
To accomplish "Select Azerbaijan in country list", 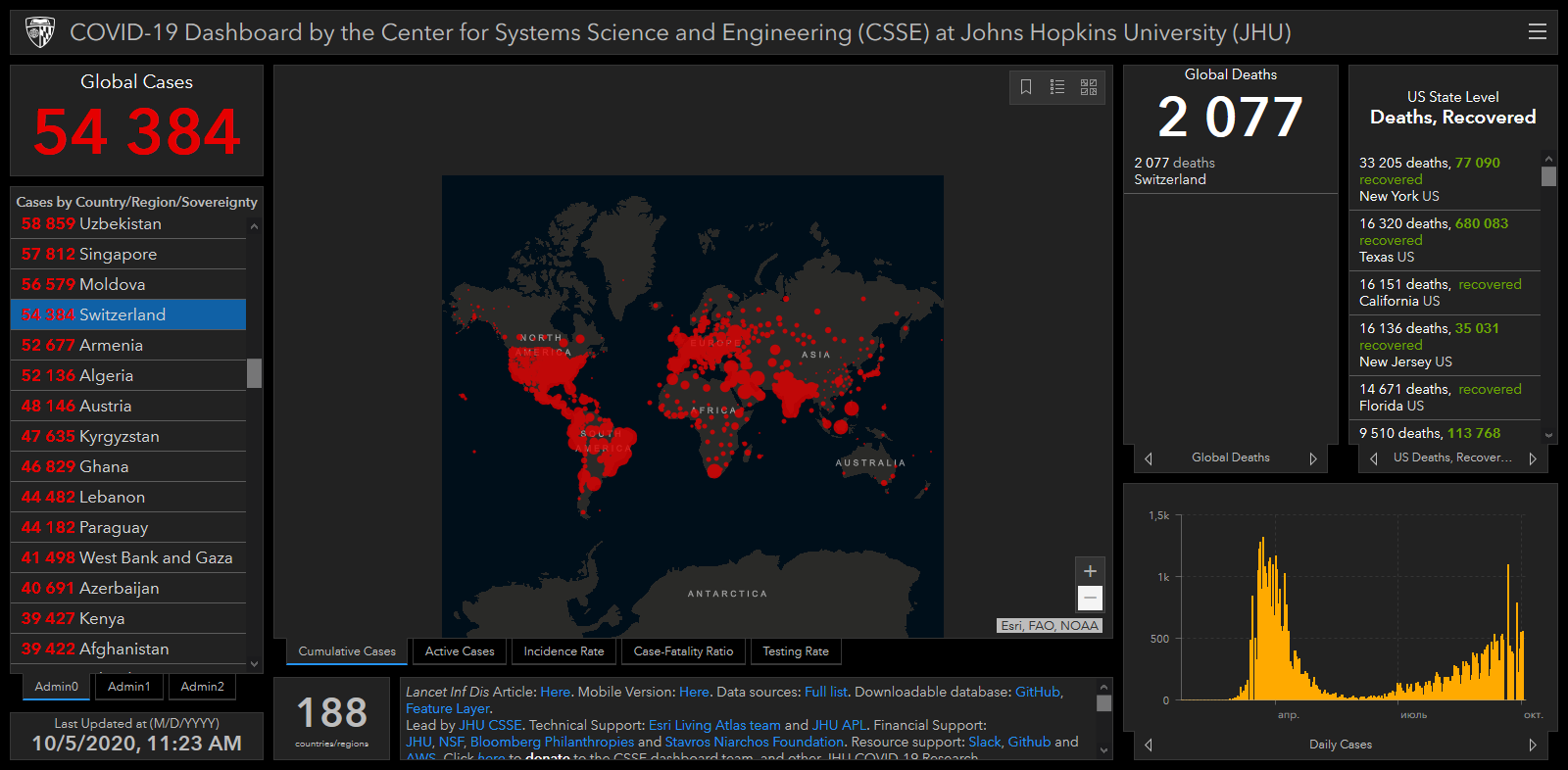I will coord(128,588).
